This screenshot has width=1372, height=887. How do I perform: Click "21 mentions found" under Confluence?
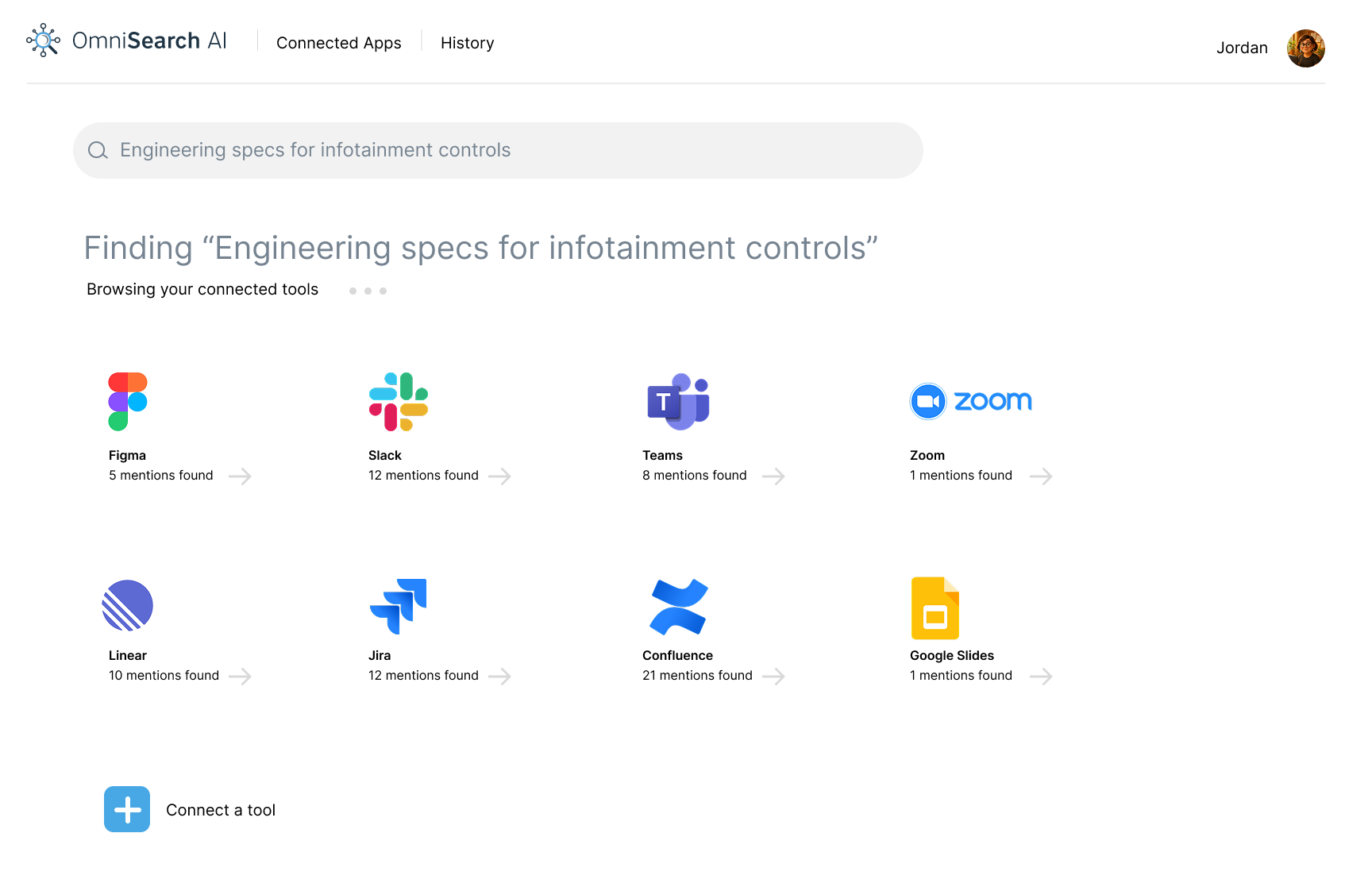tap(697, 675)
